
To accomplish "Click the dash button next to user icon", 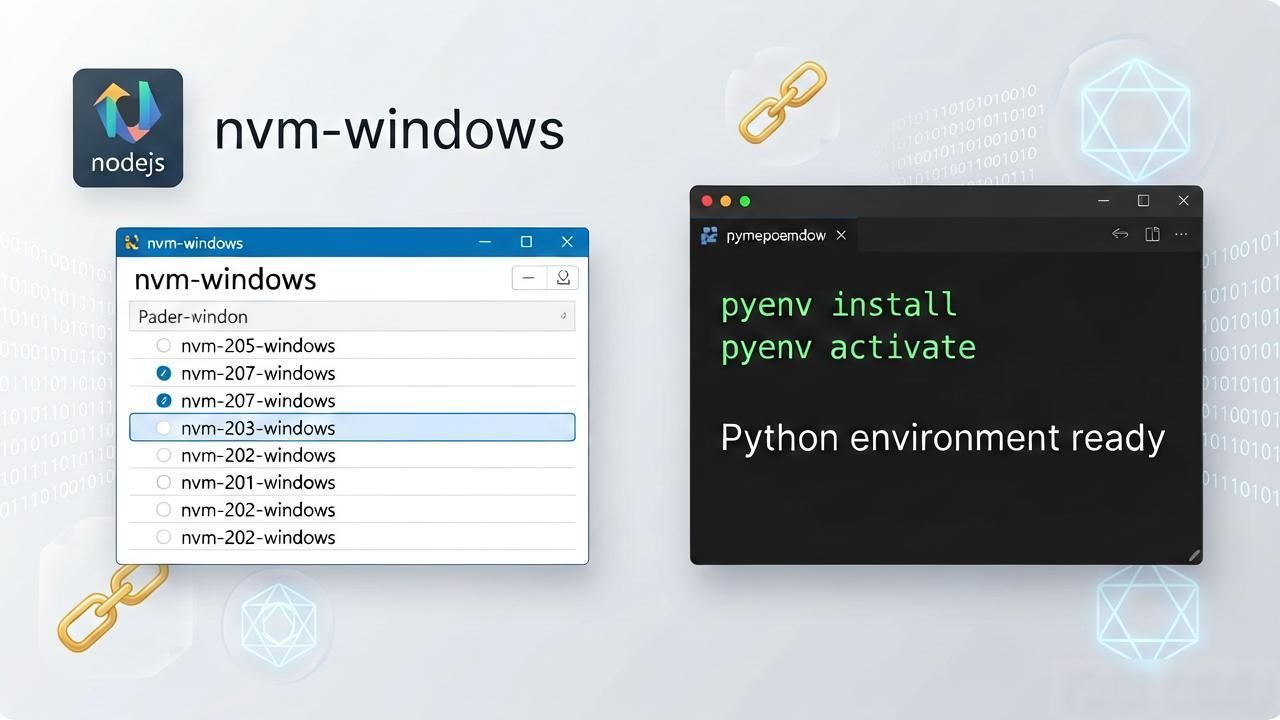I will tap(529, 278).
